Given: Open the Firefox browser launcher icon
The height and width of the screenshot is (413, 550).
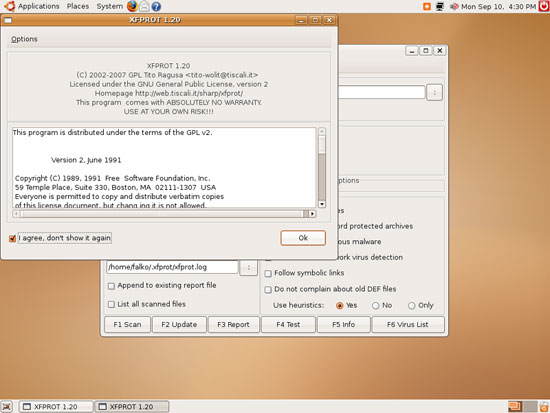Looking at the screenshot, I should point(132,6).
